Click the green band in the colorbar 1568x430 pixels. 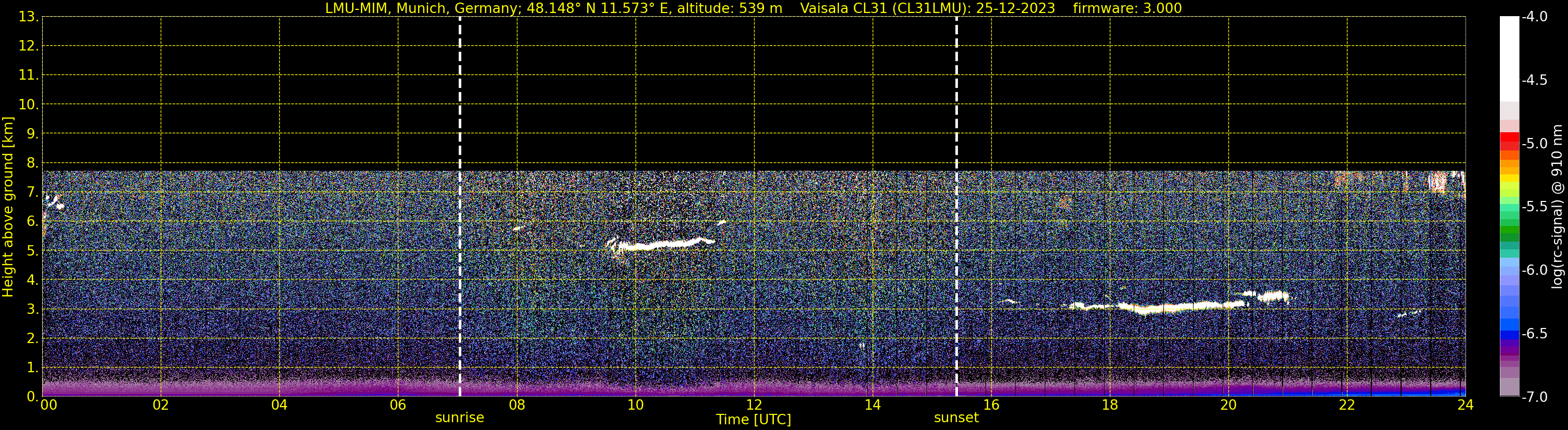pos(1510,230)
